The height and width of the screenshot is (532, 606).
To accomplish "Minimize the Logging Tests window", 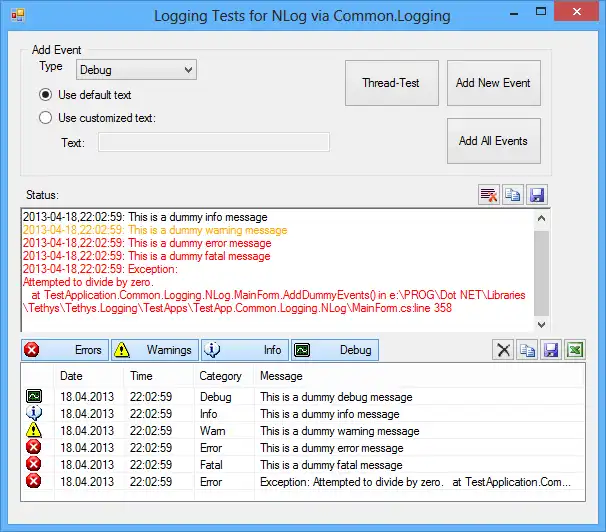I will (x=514, y=13).
